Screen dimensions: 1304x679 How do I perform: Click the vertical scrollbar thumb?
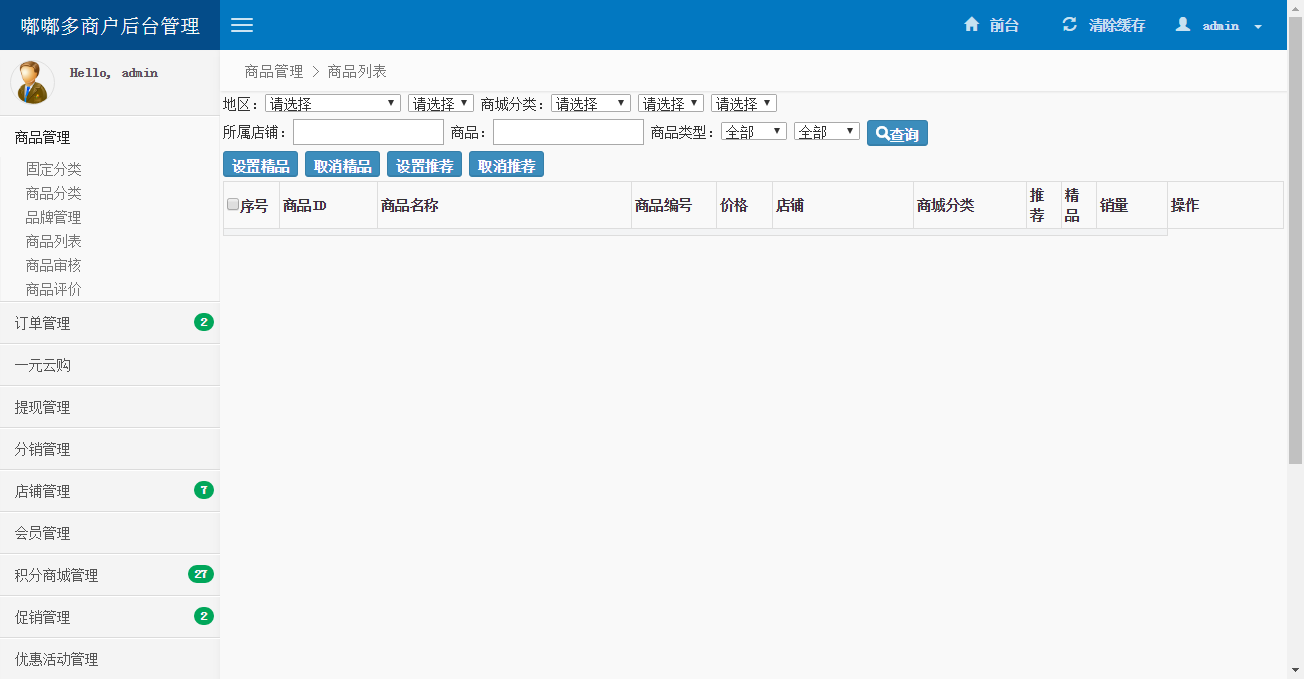tap(1295, 240)
